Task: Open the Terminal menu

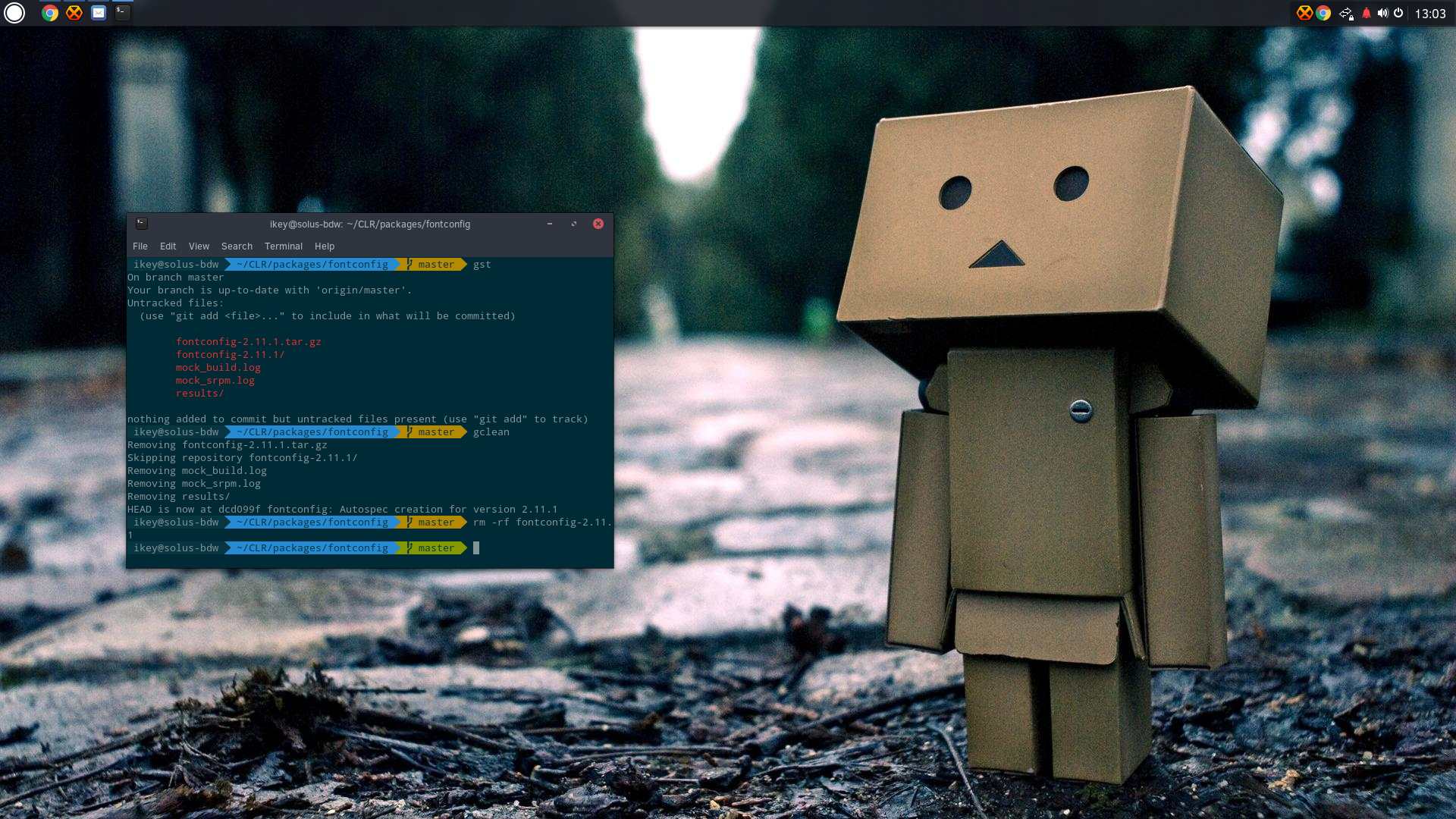Action: 284,246
